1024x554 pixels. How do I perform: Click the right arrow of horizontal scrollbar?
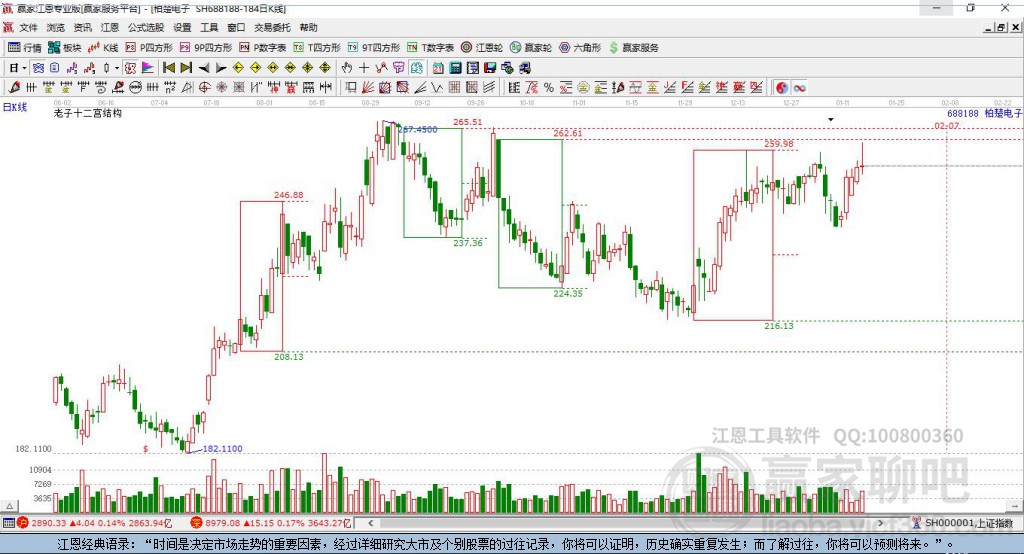pyautogui.click(x=880, y=523)
